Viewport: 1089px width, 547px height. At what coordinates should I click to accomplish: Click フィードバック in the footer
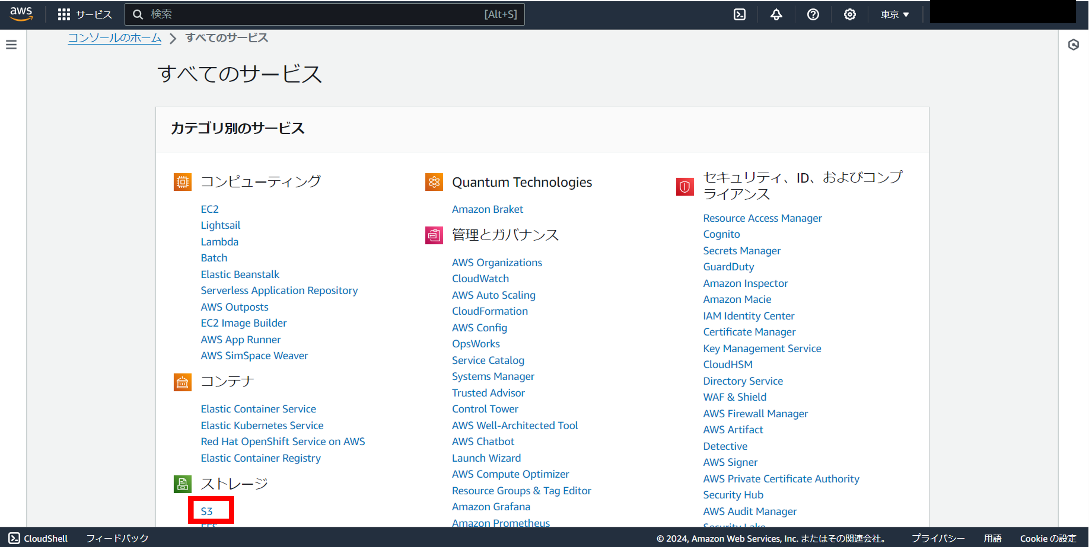(117, 538)
